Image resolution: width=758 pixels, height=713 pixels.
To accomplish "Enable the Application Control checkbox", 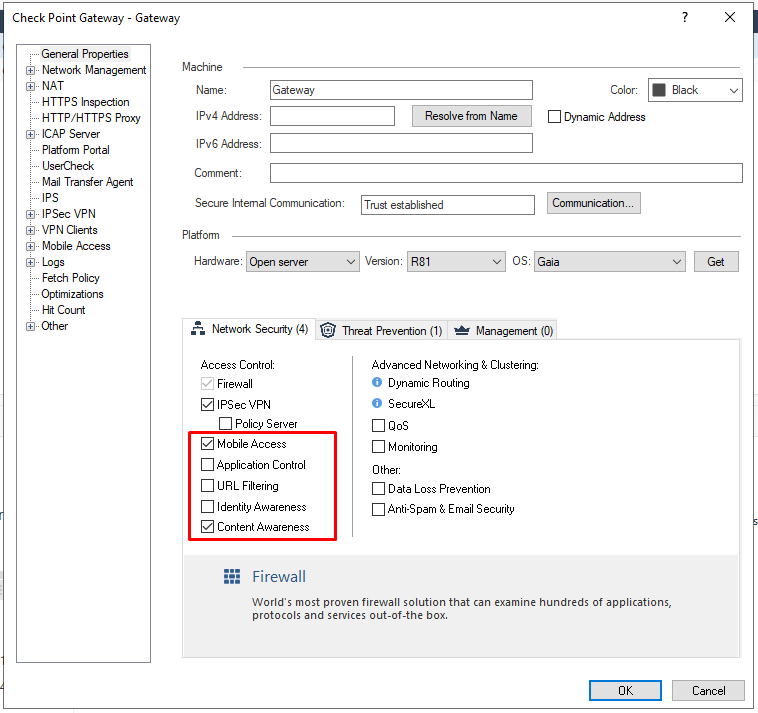I will tap(207, 465).
